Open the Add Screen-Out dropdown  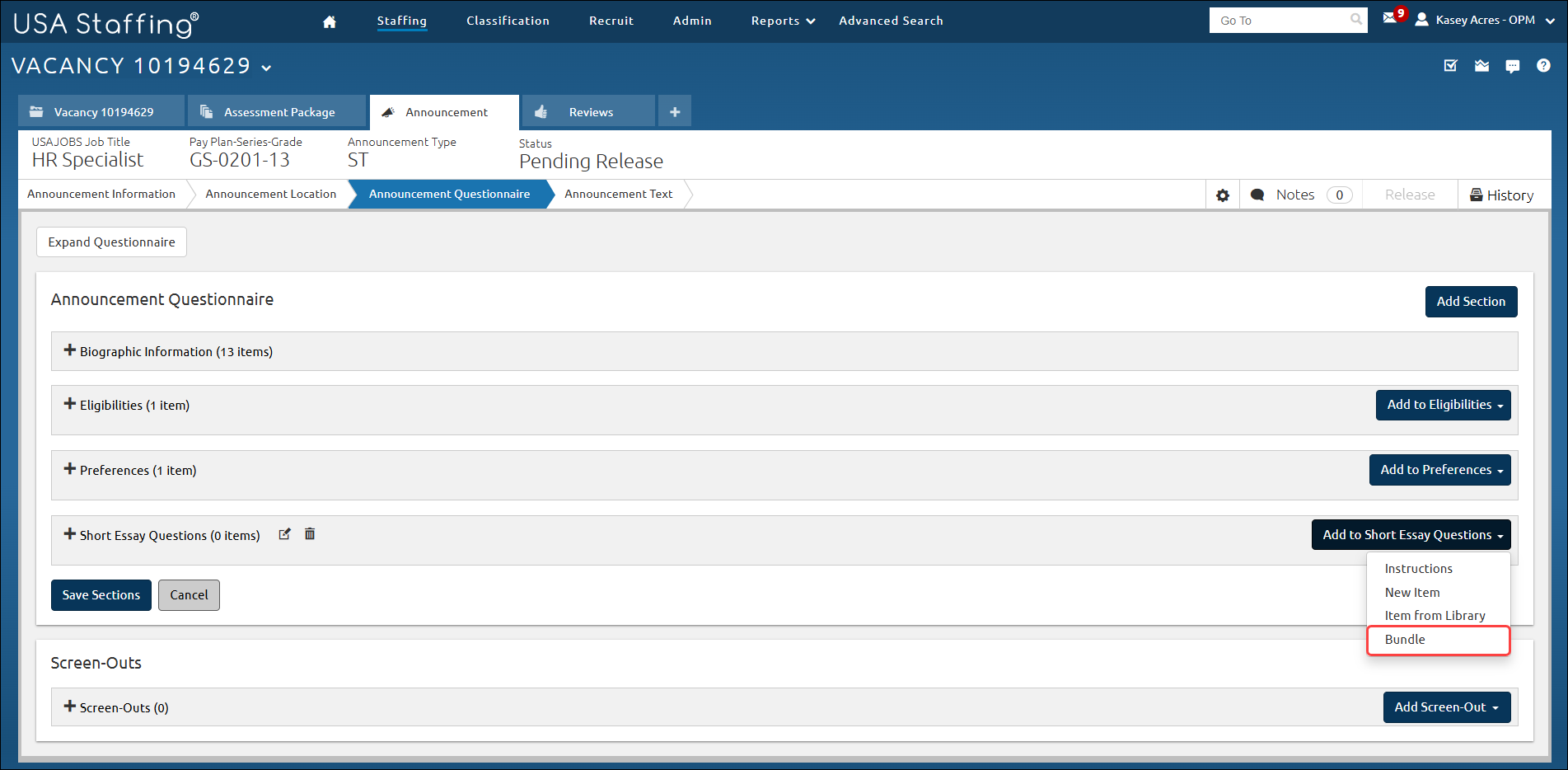pyautogui.click(x=1447, y=707)
